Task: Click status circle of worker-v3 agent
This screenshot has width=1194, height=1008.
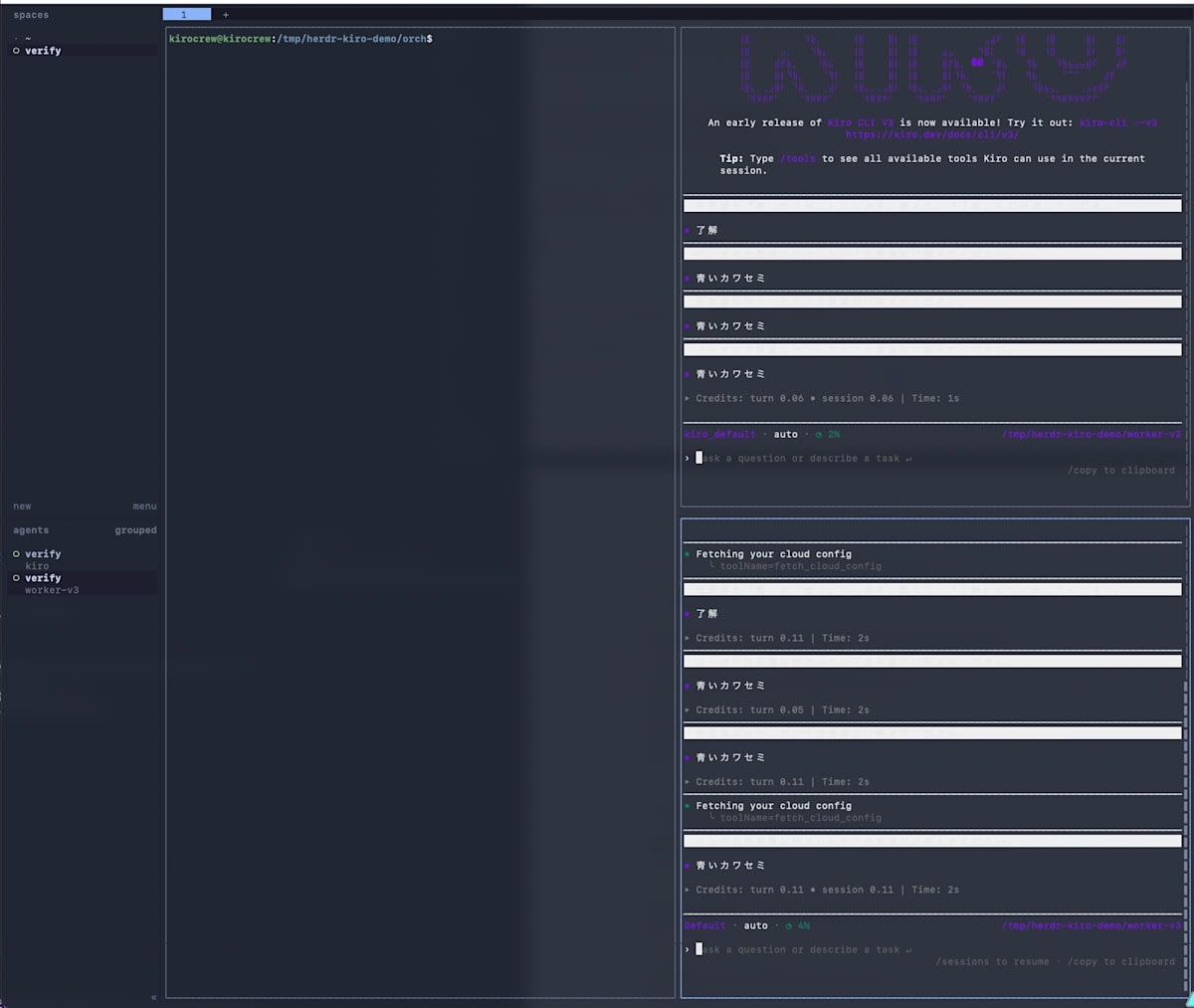Action: tap(16, 578)
